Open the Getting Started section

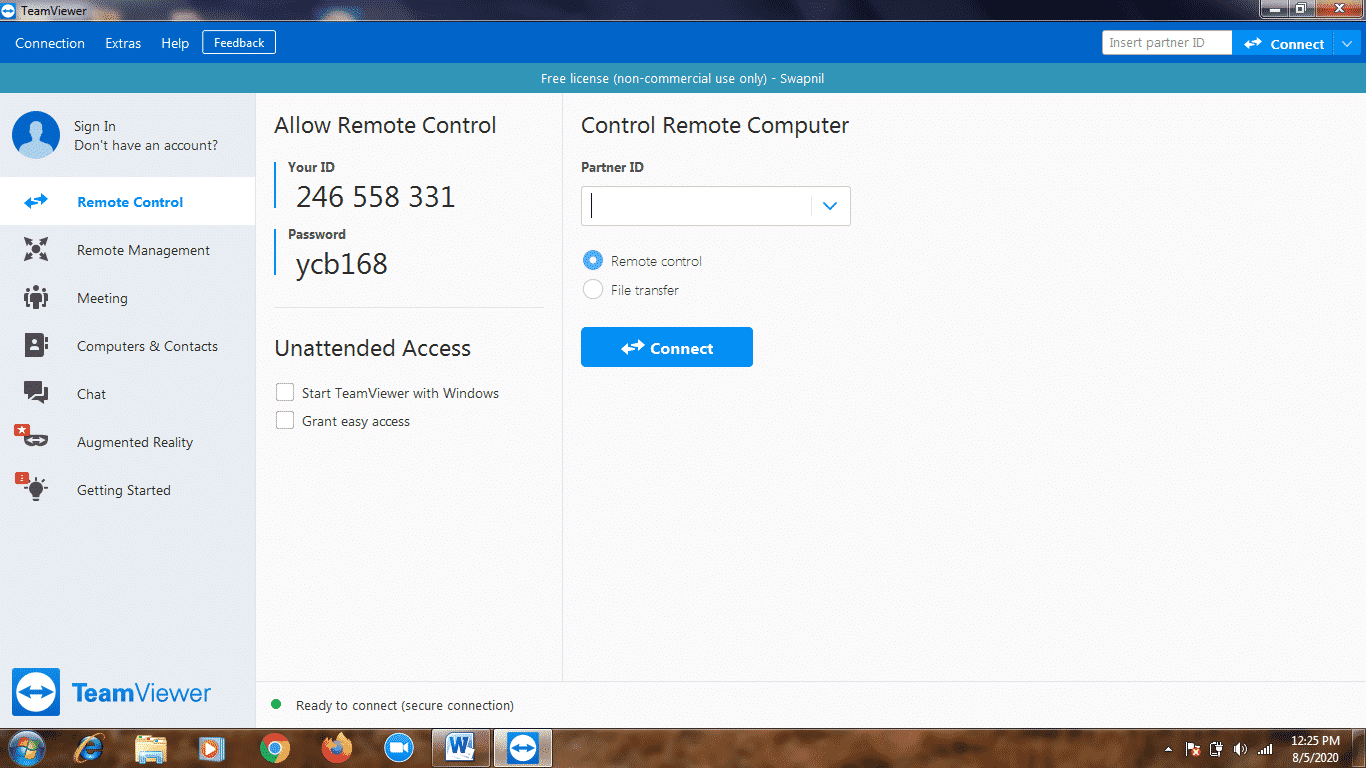[127, 490]
